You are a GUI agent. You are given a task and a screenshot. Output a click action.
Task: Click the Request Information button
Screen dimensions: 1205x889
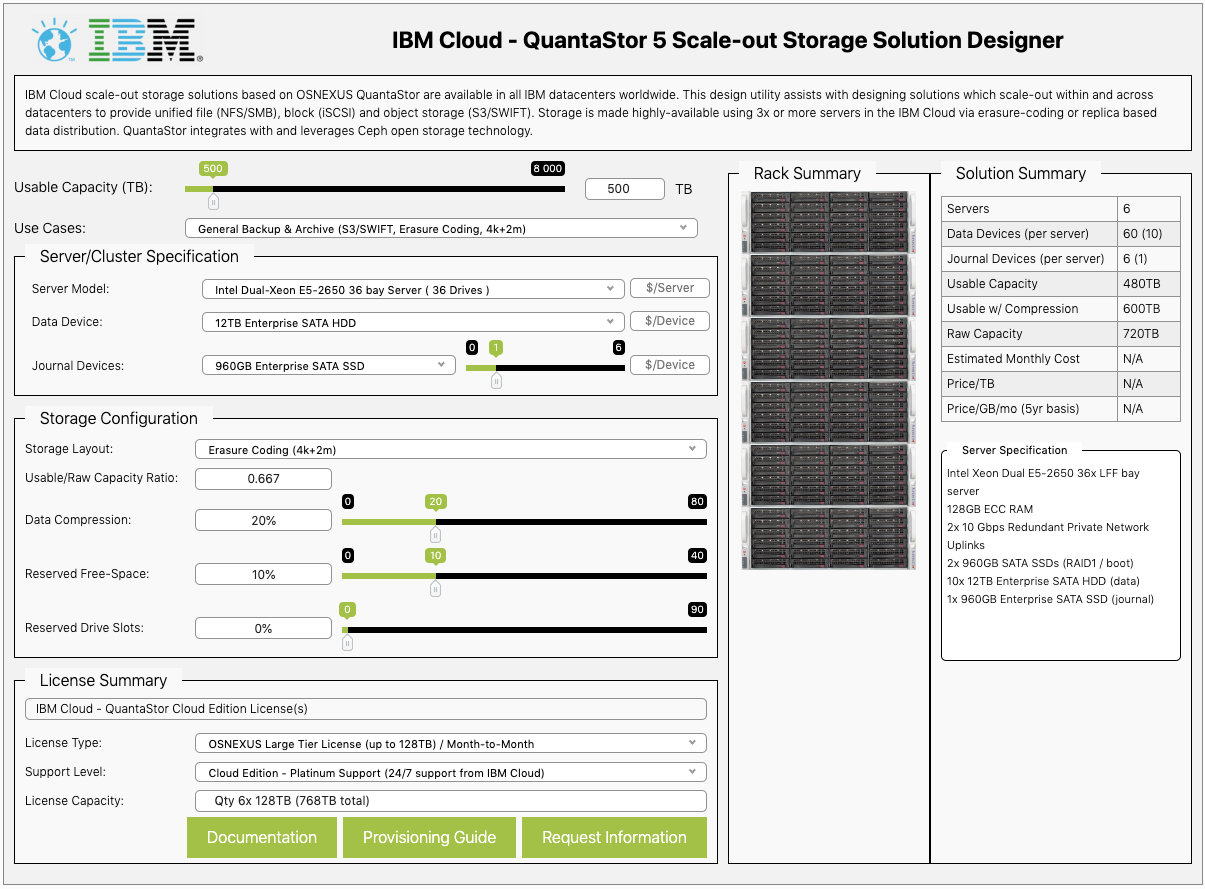tap(614, 838)
